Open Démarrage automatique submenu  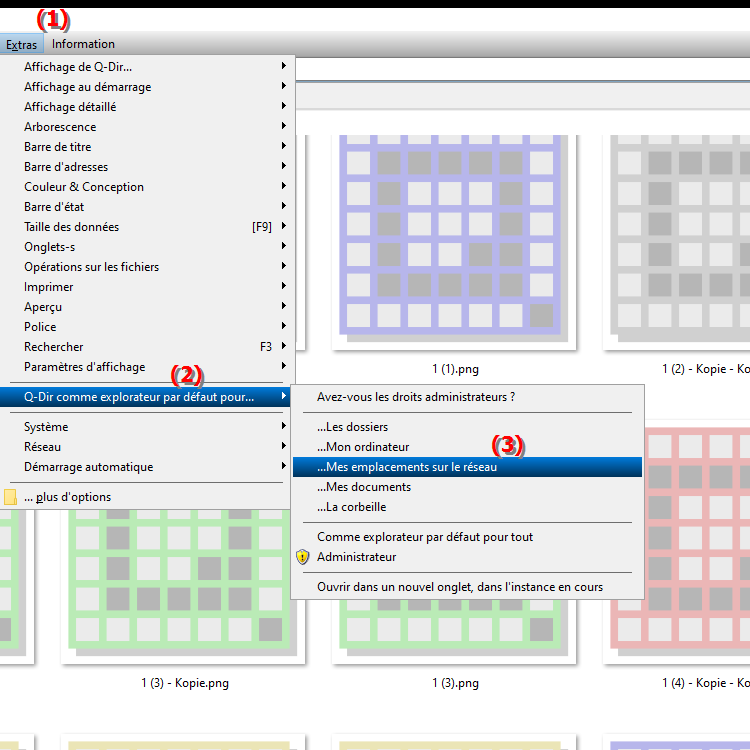pos(146,467)
